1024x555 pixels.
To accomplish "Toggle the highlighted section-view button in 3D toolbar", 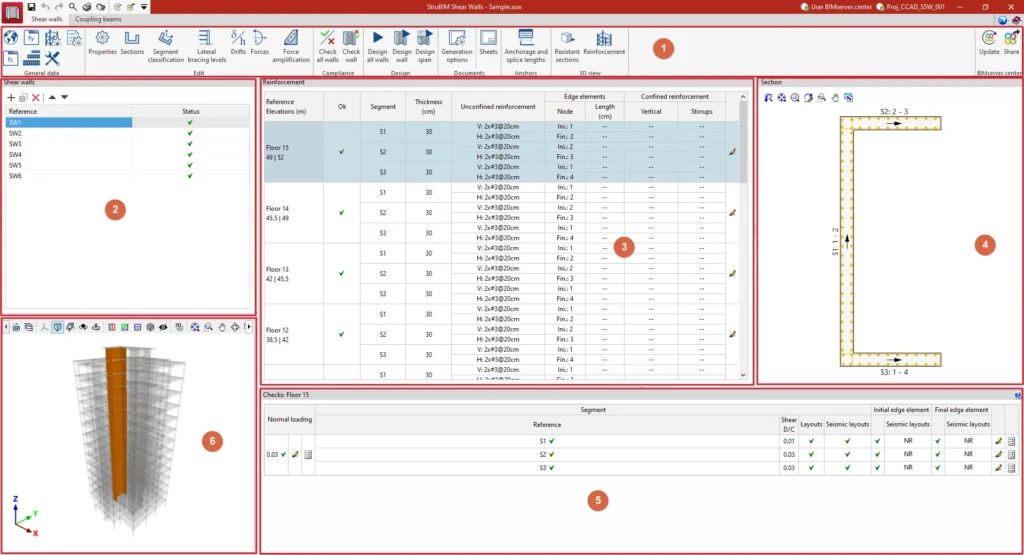I will 57,327.
